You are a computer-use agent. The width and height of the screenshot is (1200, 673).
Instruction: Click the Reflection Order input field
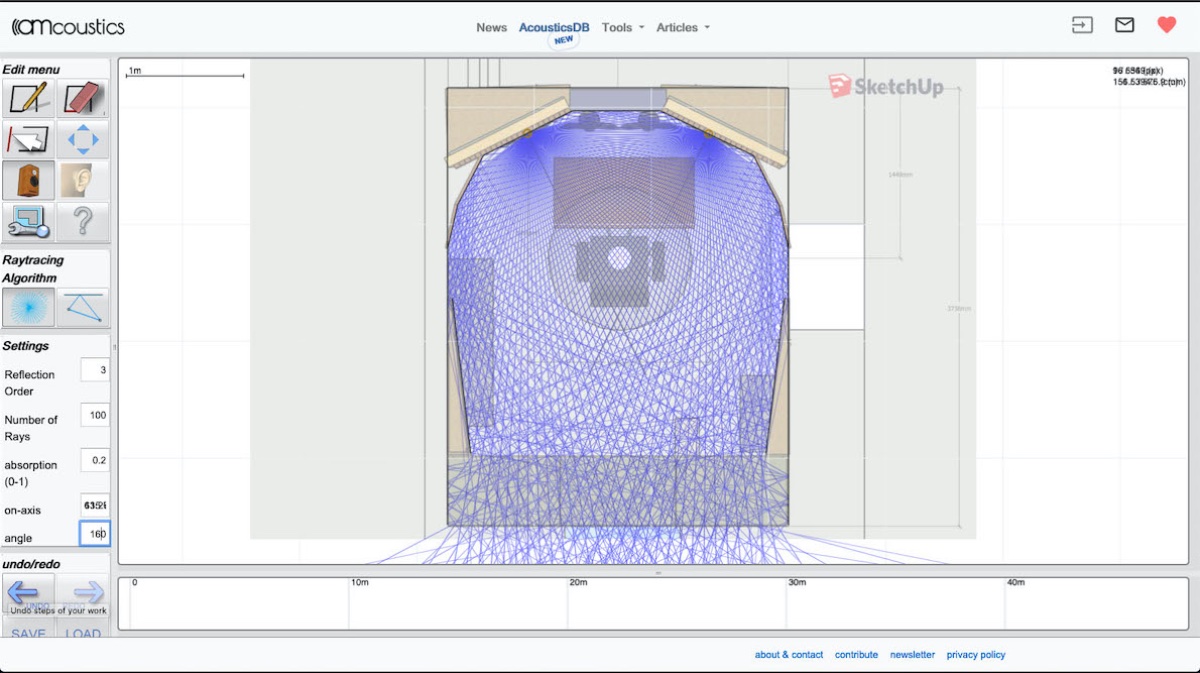click(x=95, y=370)
